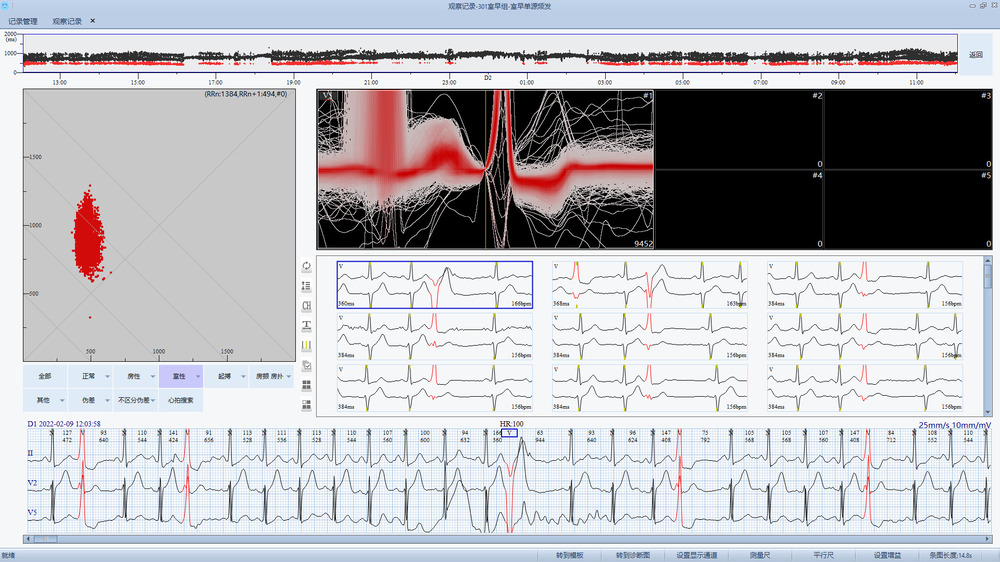Toggle the 全部 beat category filter
The image size is (1000, 562).
(44, 376)
